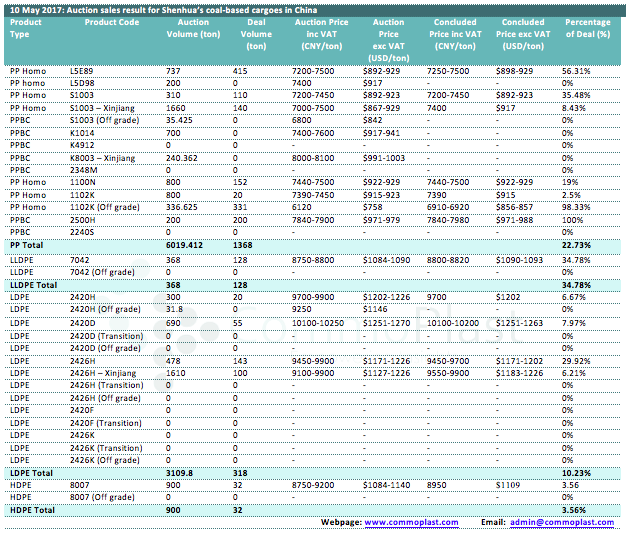Select the 2500H product code cell
Viewport: 627px width, 536px height.
pyautogui.click(x=83, y=219)
